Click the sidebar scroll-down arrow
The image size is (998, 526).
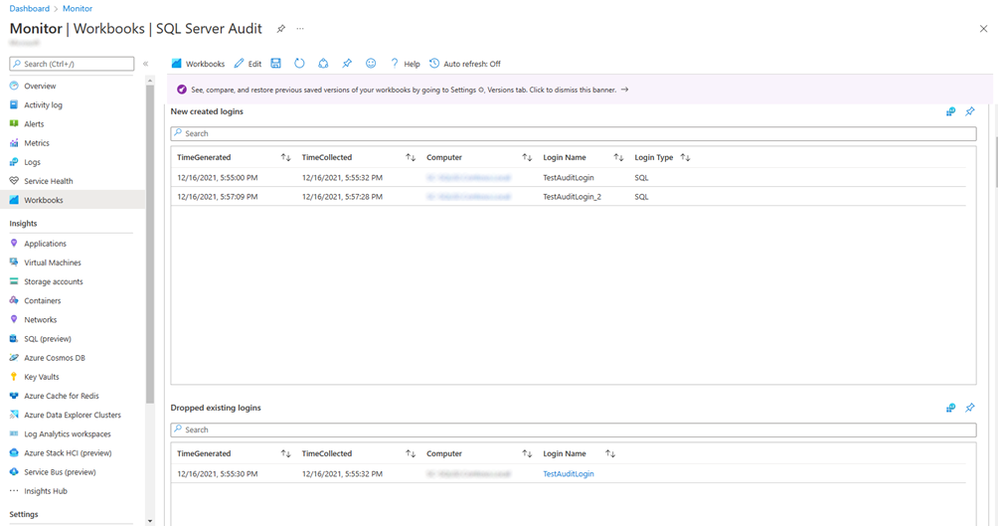150,521
